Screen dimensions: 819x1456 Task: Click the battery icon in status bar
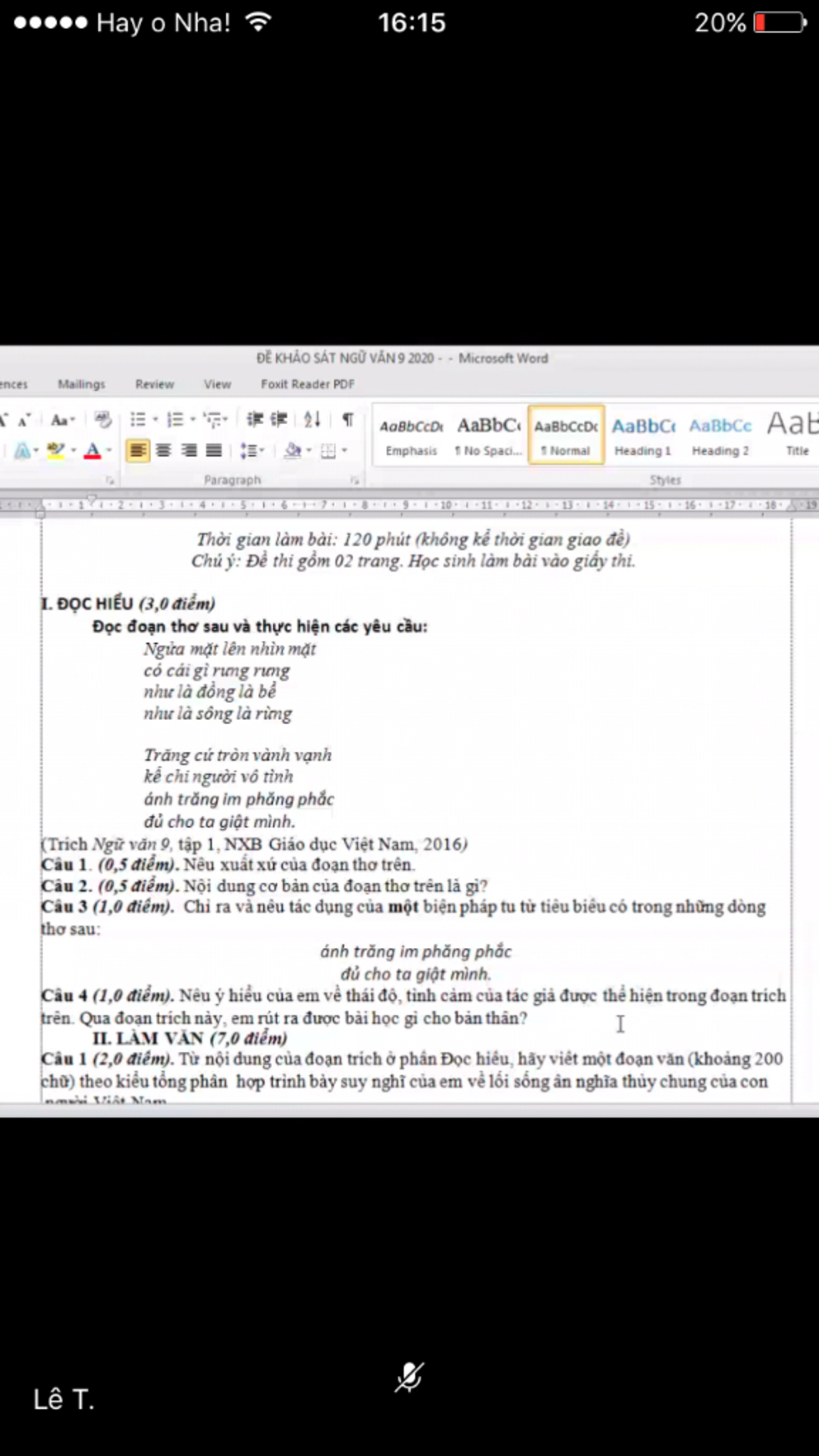coord(780,22)
